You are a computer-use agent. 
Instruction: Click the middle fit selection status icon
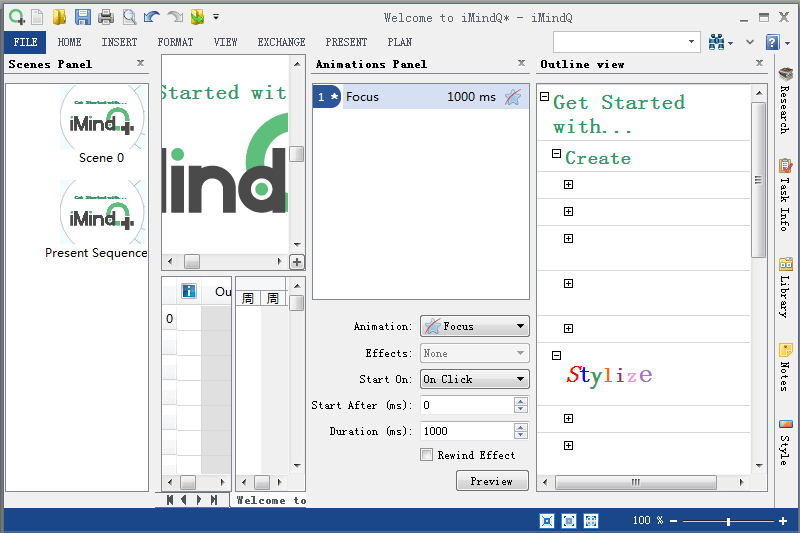[x=569, y=521]
